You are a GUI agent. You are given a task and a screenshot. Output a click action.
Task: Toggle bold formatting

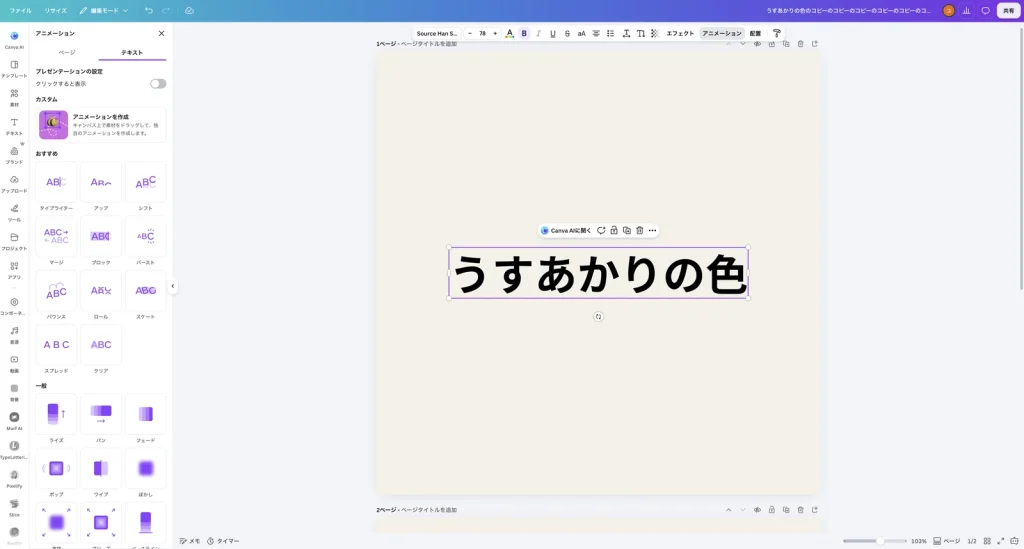point(524,33)
